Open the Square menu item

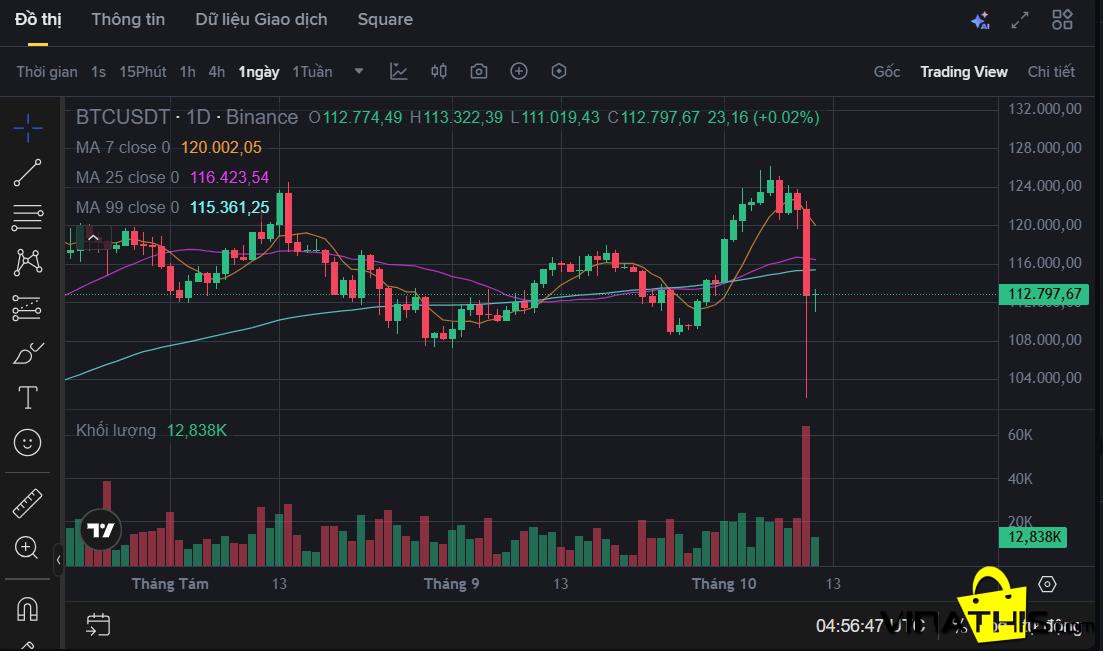tap(385, 19)
